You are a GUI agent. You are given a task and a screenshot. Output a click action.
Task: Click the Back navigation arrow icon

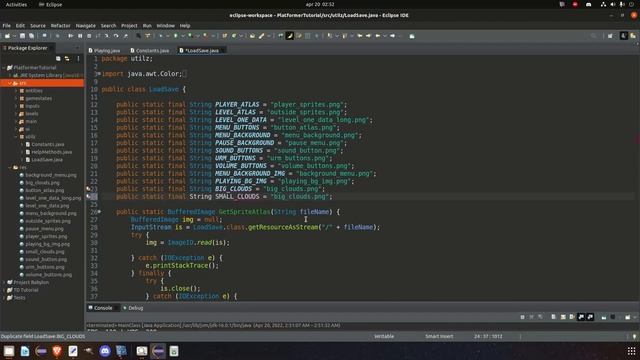[x=378, y=36]
